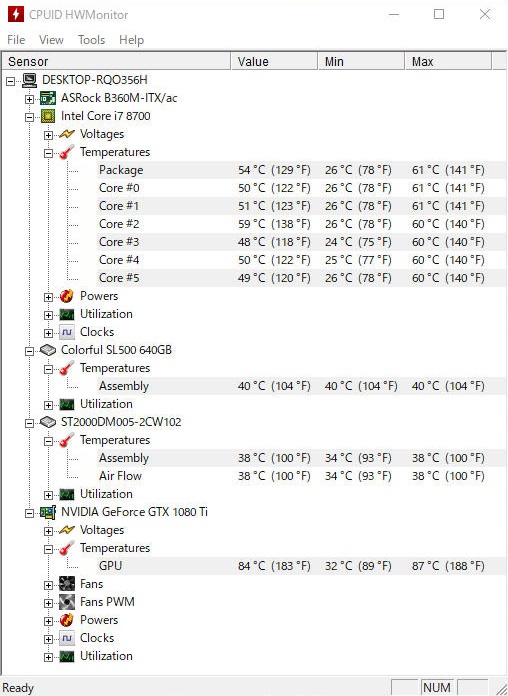Open the View menu
The height and width of the screenshot is (696, 508).
tap(51, 40)
